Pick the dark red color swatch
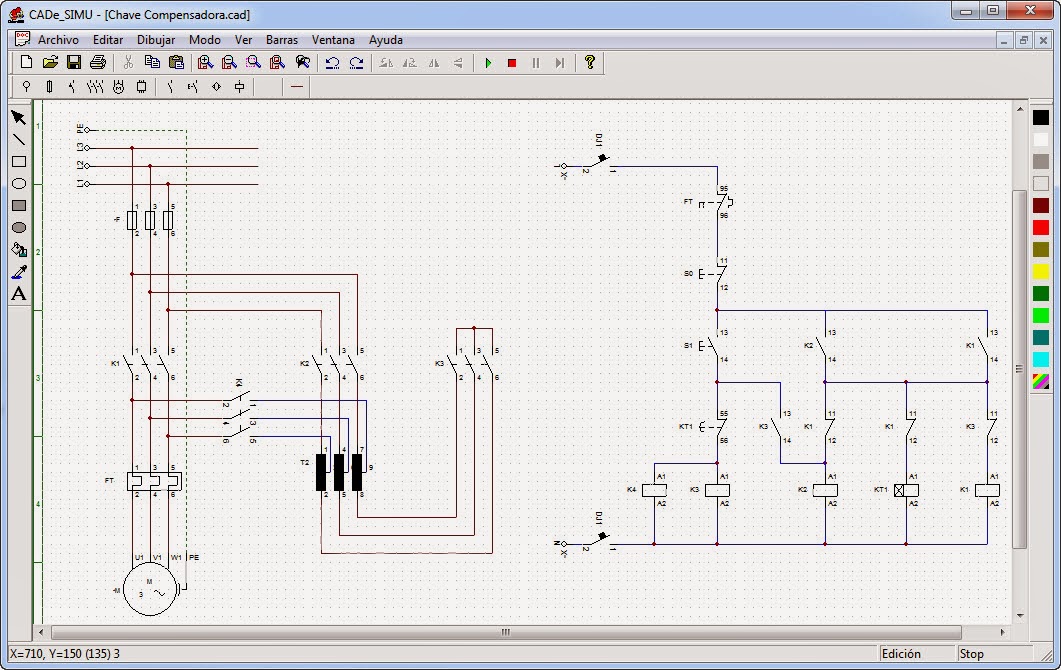This screenshot has height=670, width=1061. point(1041,205)
